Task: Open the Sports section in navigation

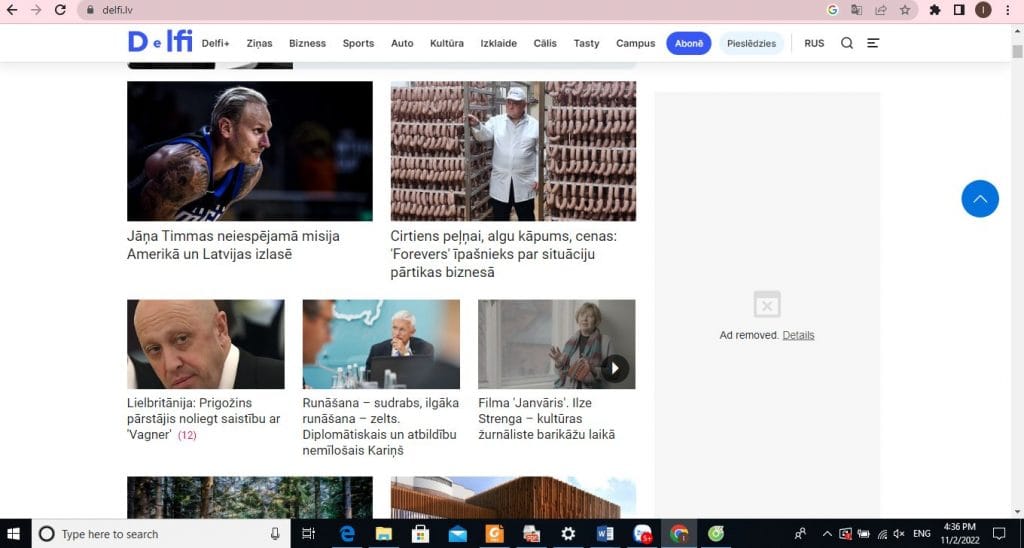Action: 358,43
